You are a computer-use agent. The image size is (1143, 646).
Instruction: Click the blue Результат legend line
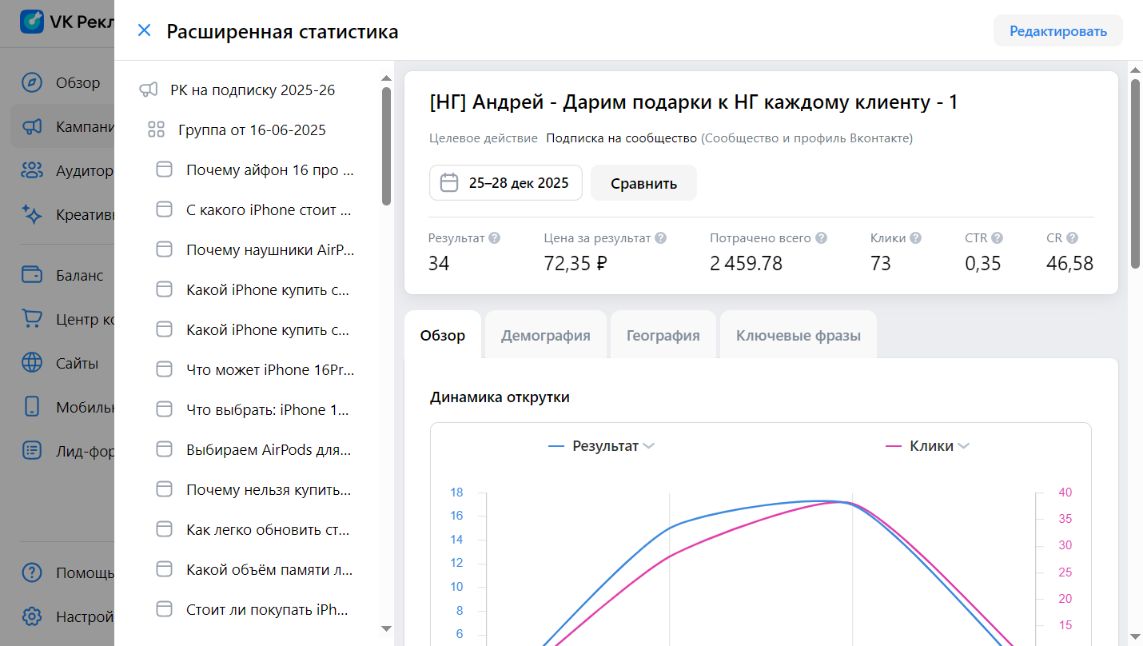tap(555, 445)
